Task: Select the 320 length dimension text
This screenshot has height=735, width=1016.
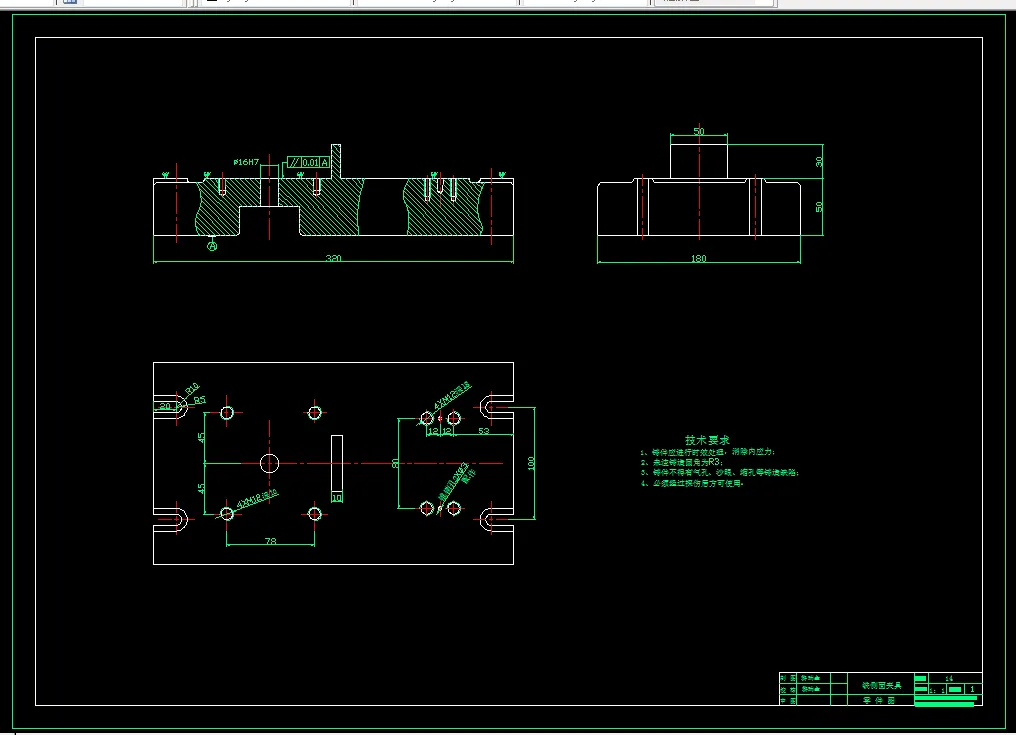Action: pyautogui.click(x=333, y=258)
